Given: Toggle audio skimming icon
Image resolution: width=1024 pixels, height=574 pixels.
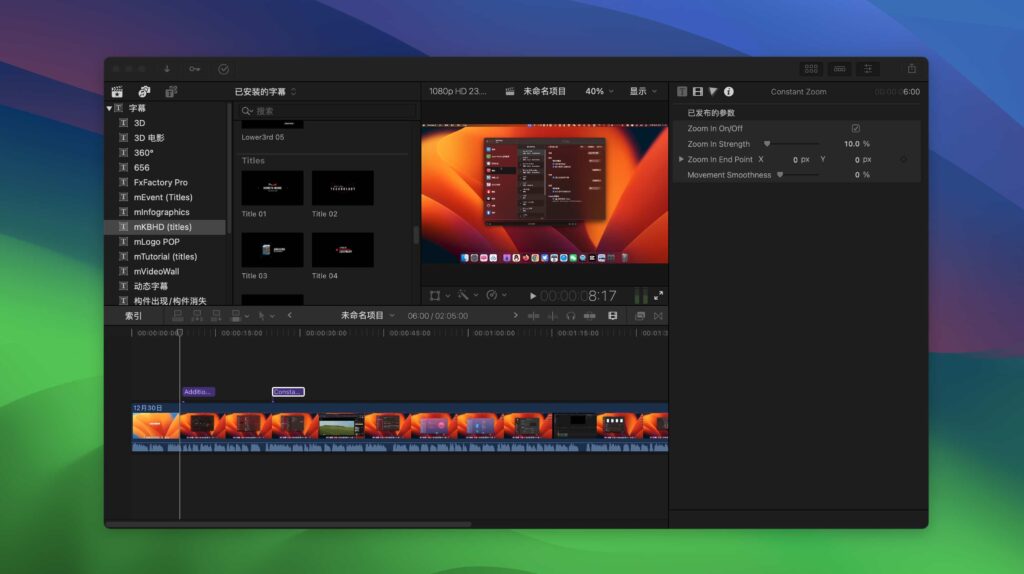Looking at the screenshot, I should coord(552,316).
